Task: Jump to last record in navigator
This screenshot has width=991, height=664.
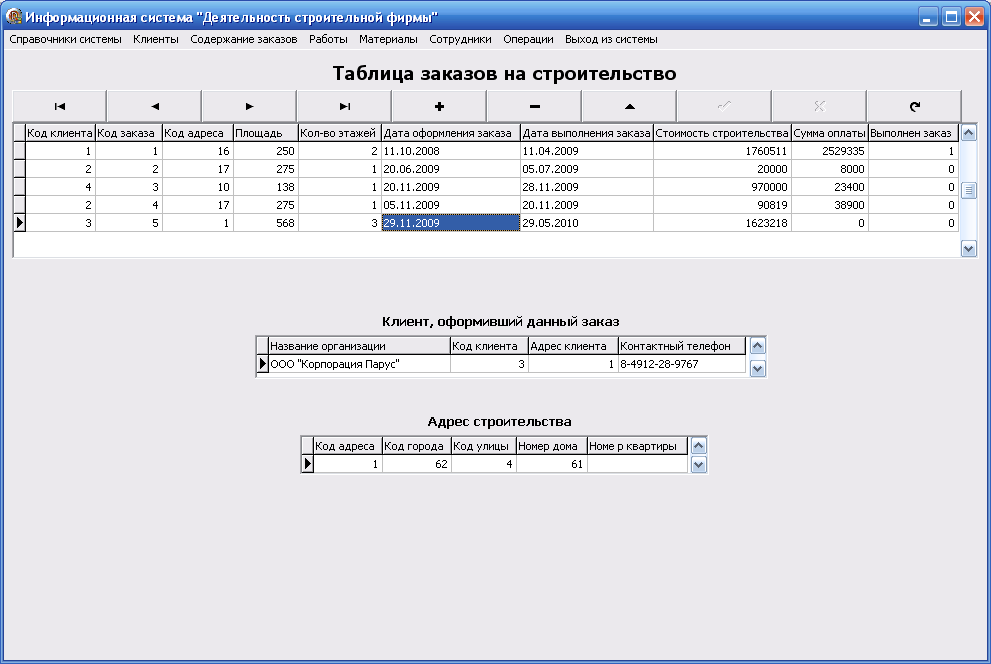Action: tap(344, 106)
